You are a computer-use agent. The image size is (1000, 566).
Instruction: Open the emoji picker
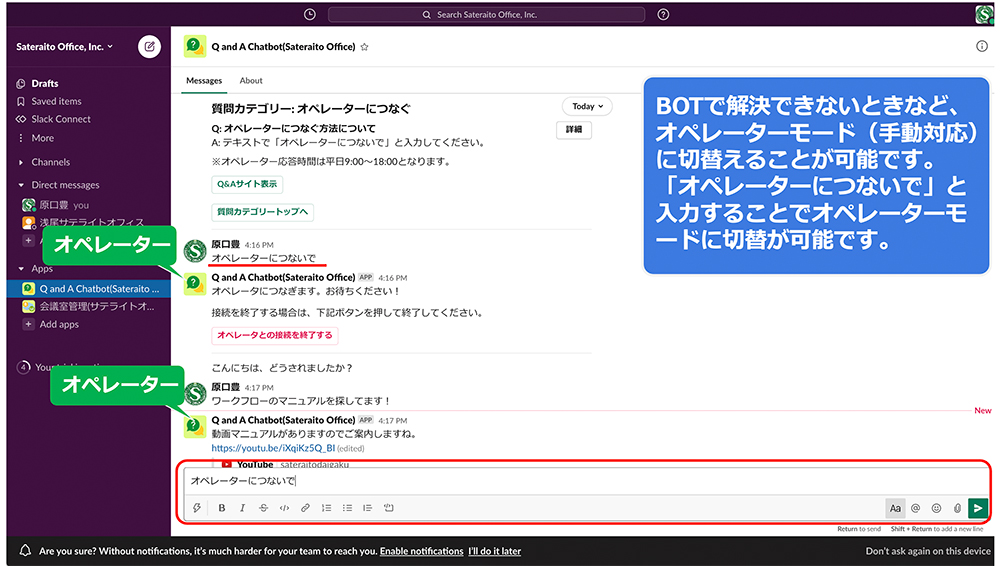pyautogui.click(x=936, y=508)
